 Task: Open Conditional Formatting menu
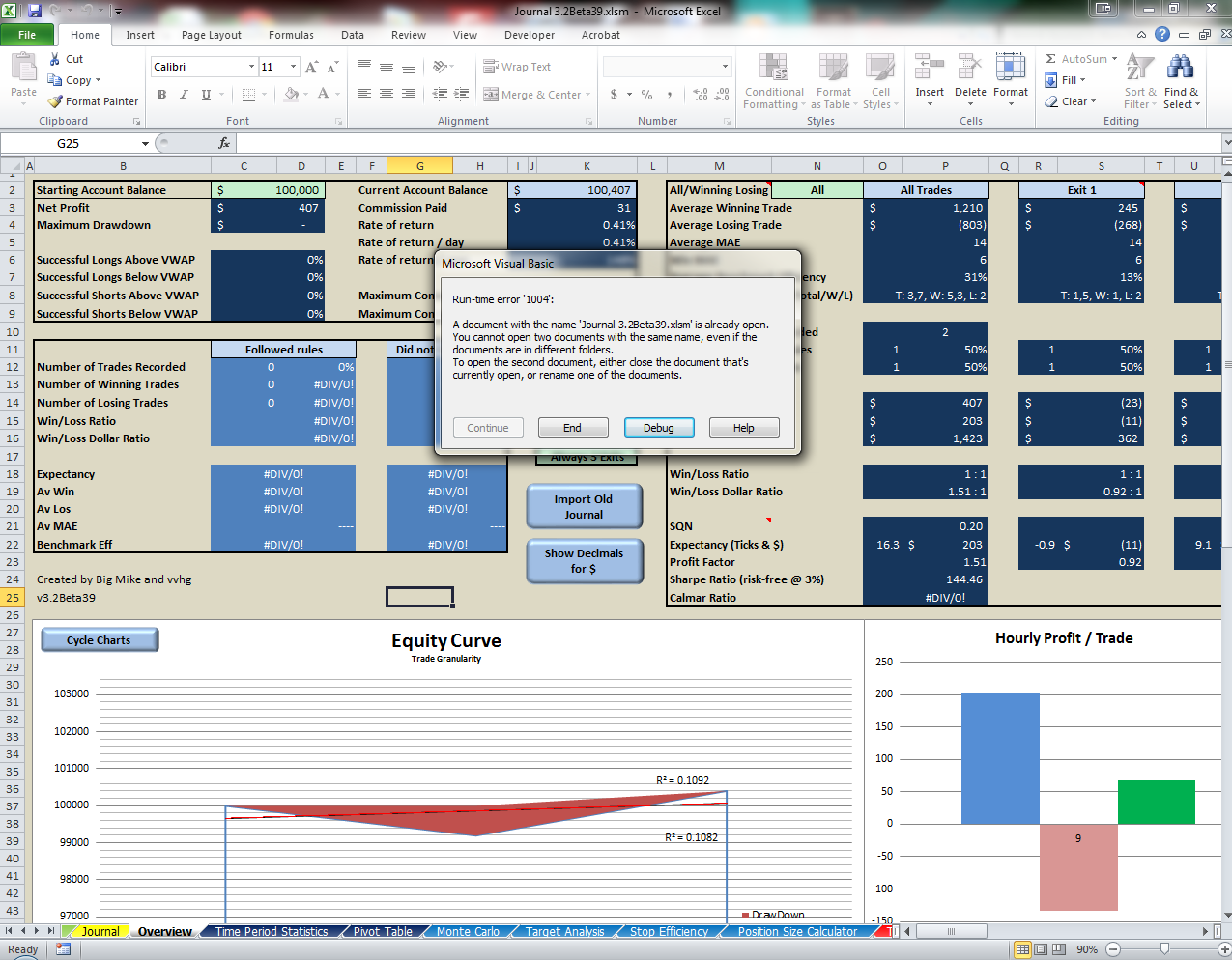pos(773,82)
